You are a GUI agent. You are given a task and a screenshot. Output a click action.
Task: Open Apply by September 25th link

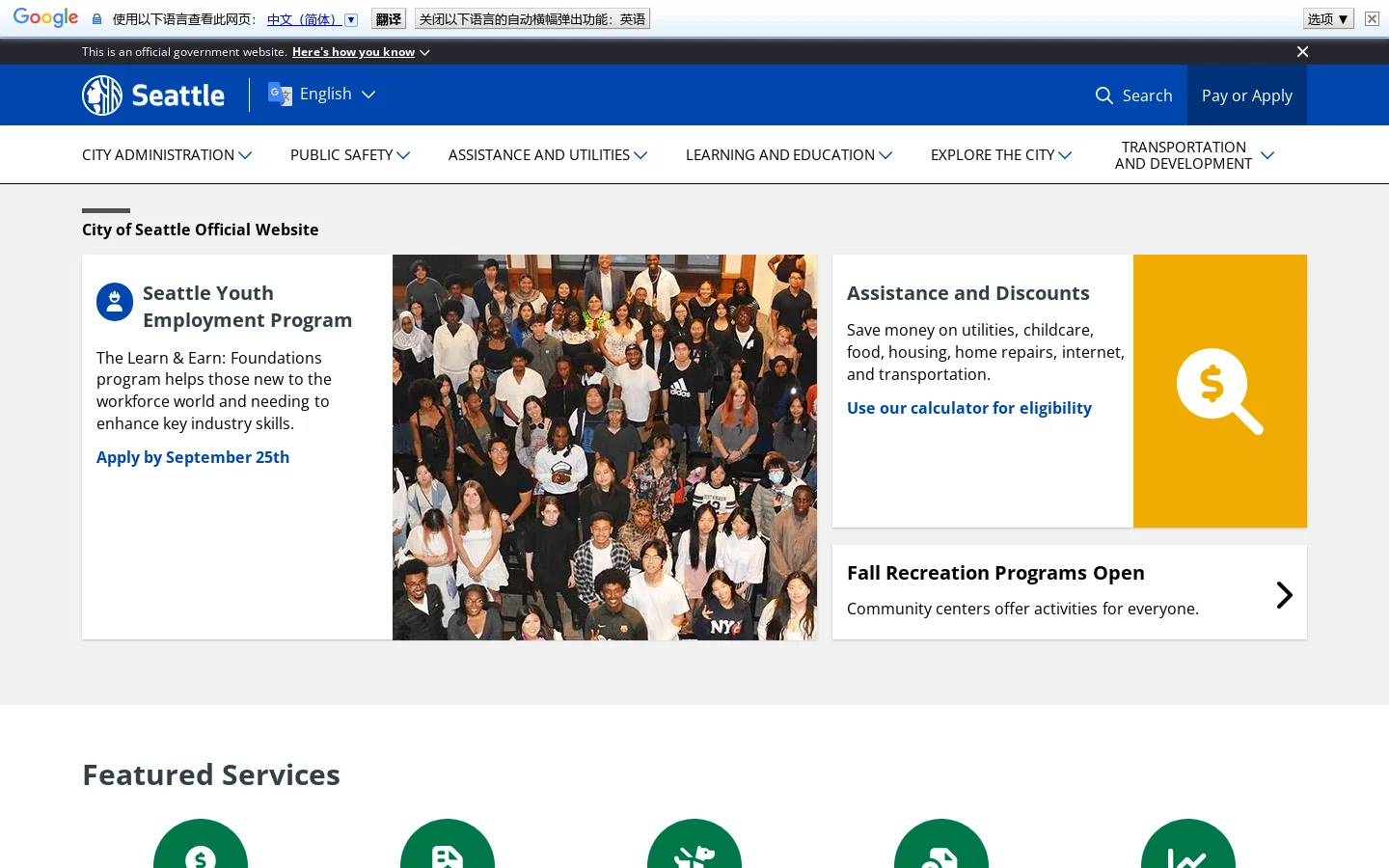[x=193, y=457]
